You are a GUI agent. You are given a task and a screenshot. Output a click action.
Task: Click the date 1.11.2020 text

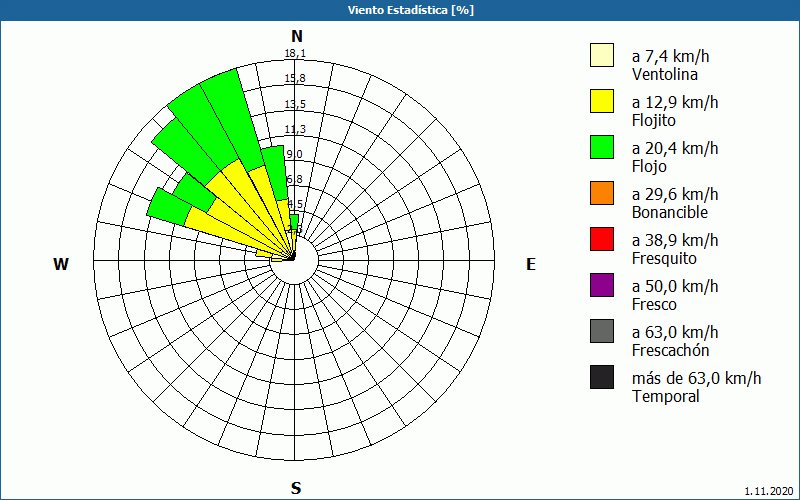point(769,491)
